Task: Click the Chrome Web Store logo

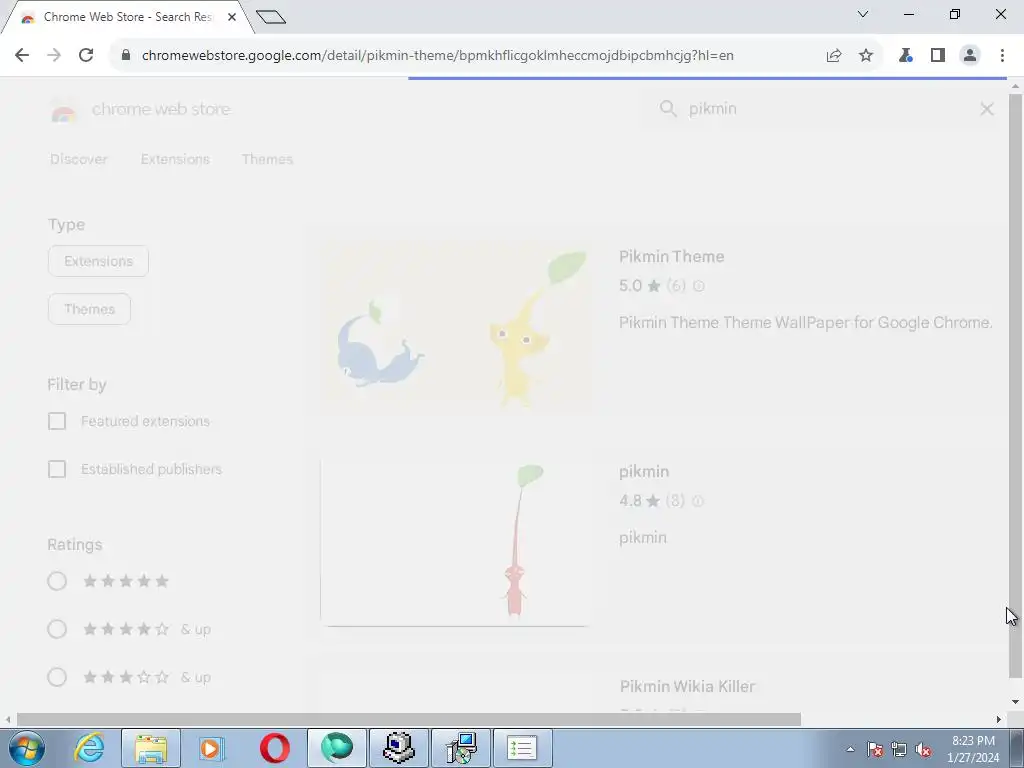Action: tap(63, 110)
